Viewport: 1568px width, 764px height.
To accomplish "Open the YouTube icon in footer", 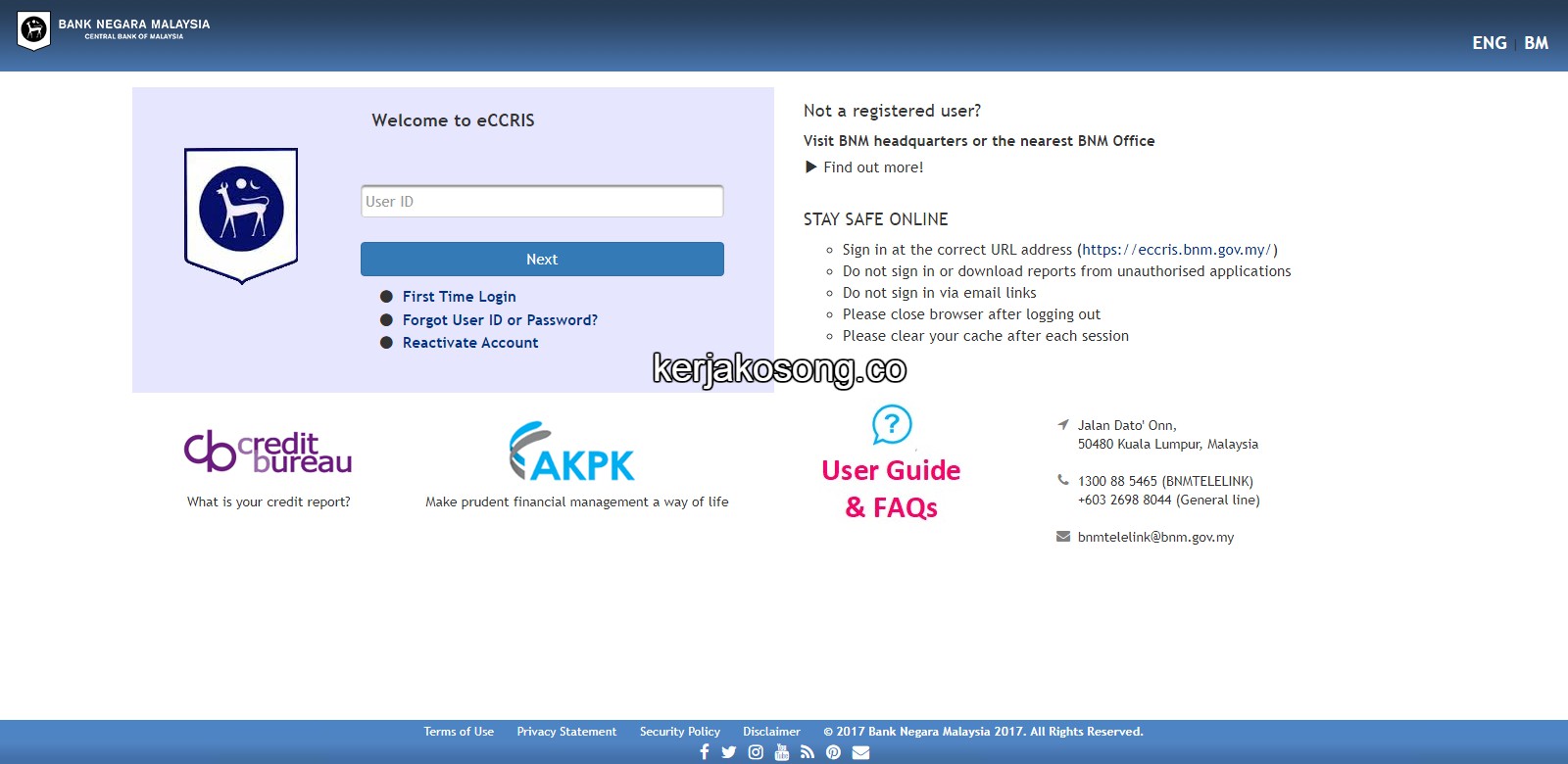I will point(781,752).
